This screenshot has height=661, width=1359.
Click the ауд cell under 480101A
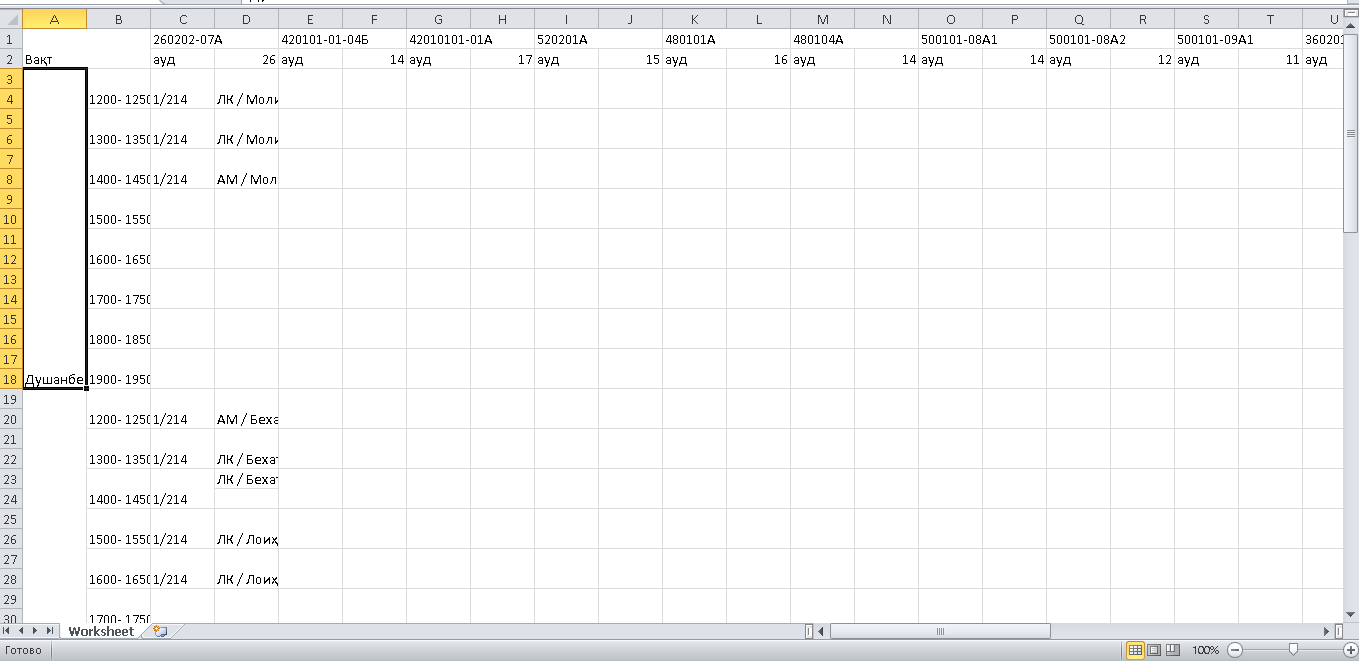(x=694, y=59)
